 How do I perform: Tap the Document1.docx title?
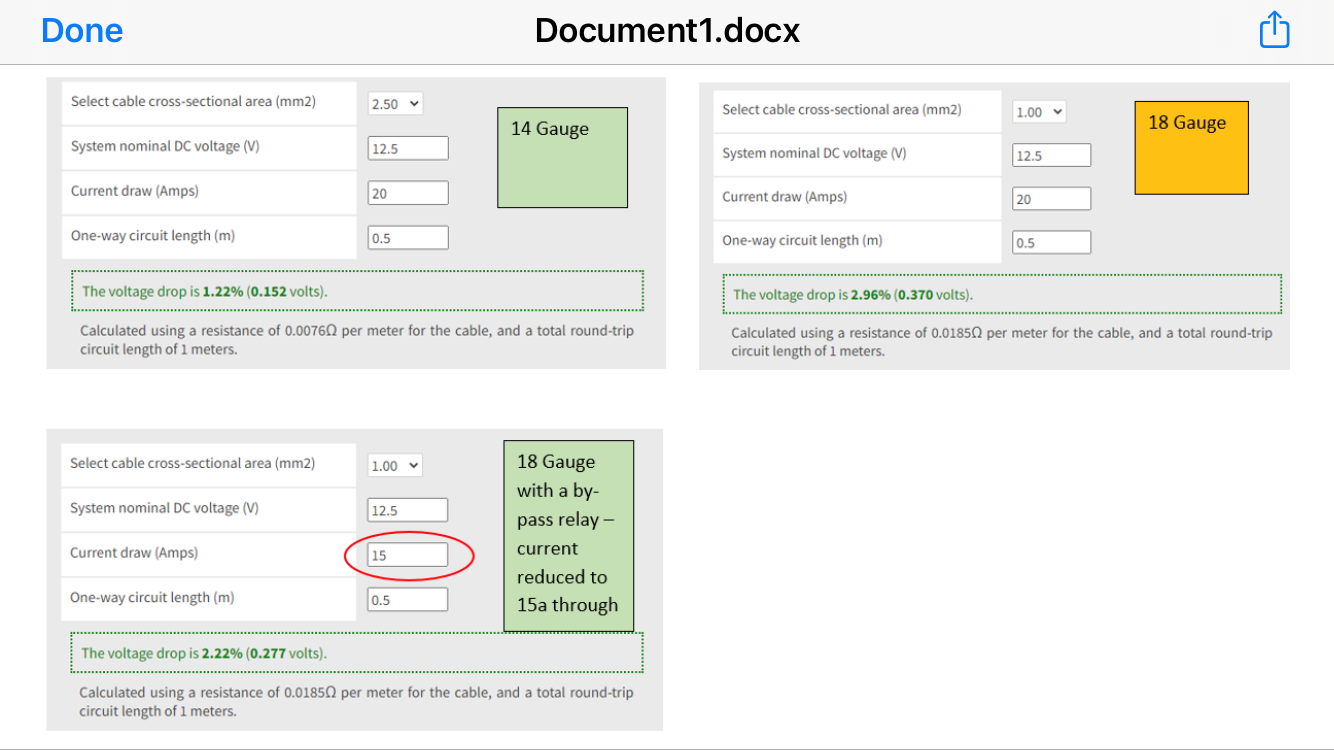pyautogui.click(x=667, y=31)
